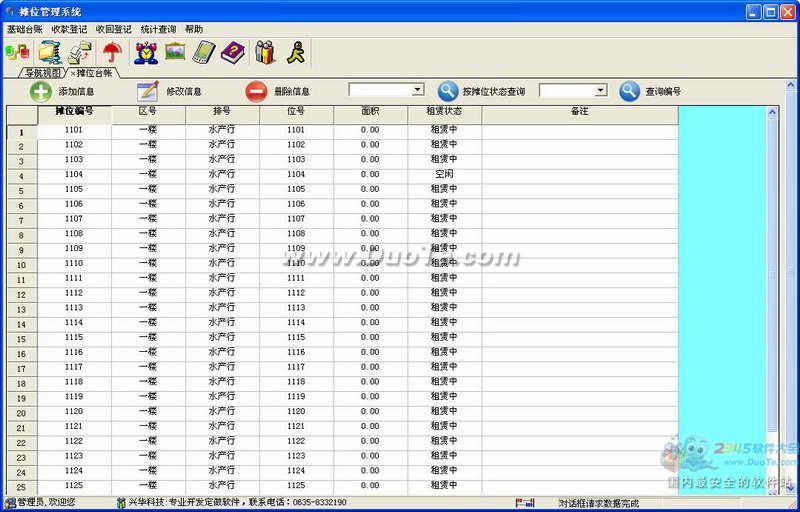Click the people group toolbar icon
Viewport: 800px width, 512px height.
click(265, 52)
